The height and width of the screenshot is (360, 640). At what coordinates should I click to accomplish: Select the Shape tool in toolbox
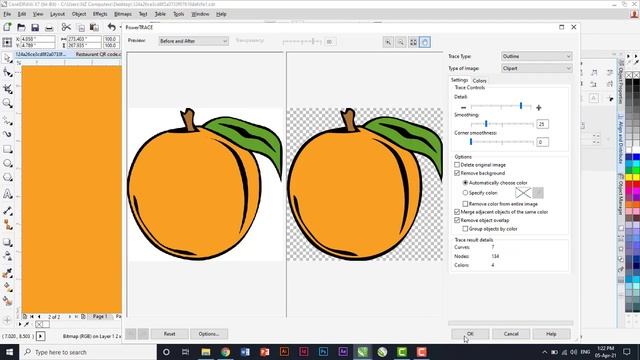point(7,73)
